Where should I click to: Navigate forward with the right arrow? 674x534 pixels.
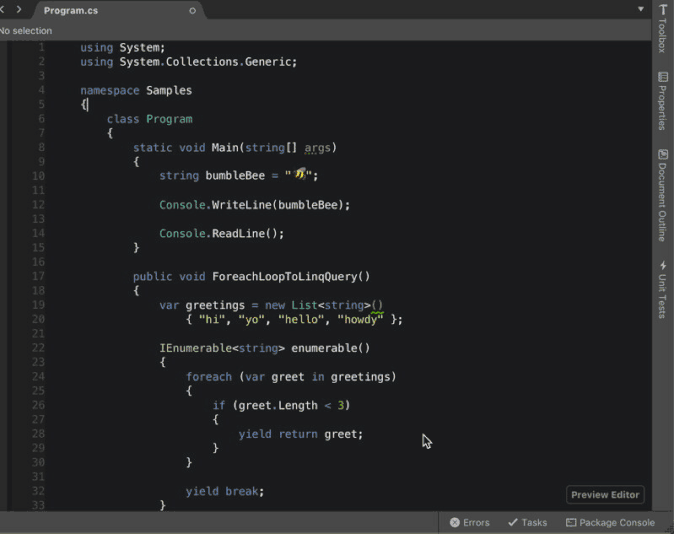click(x=19, y=10)
